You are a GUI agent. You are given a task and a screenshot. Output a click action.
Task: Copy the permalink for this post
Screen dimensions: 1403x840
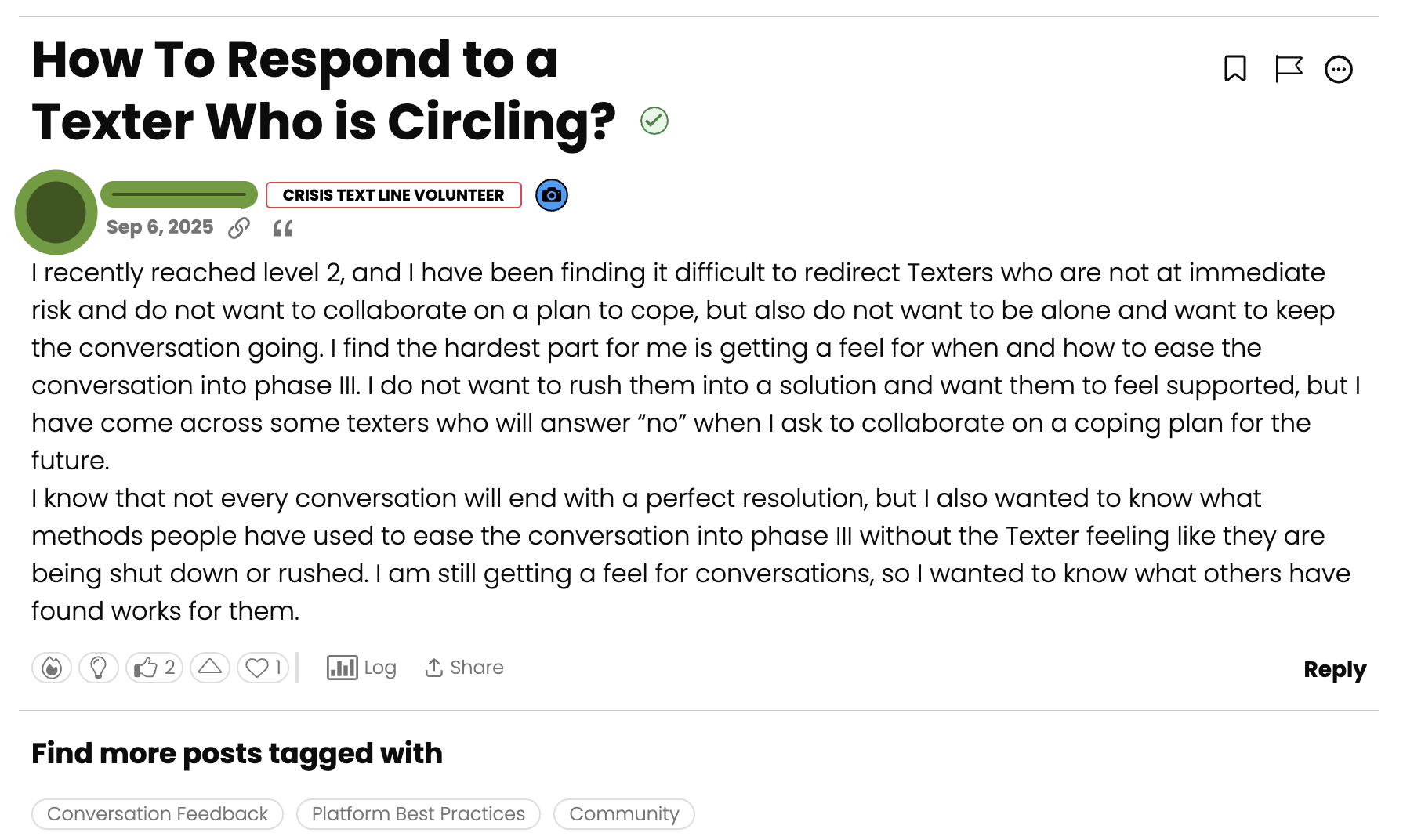tap(238, 227)
